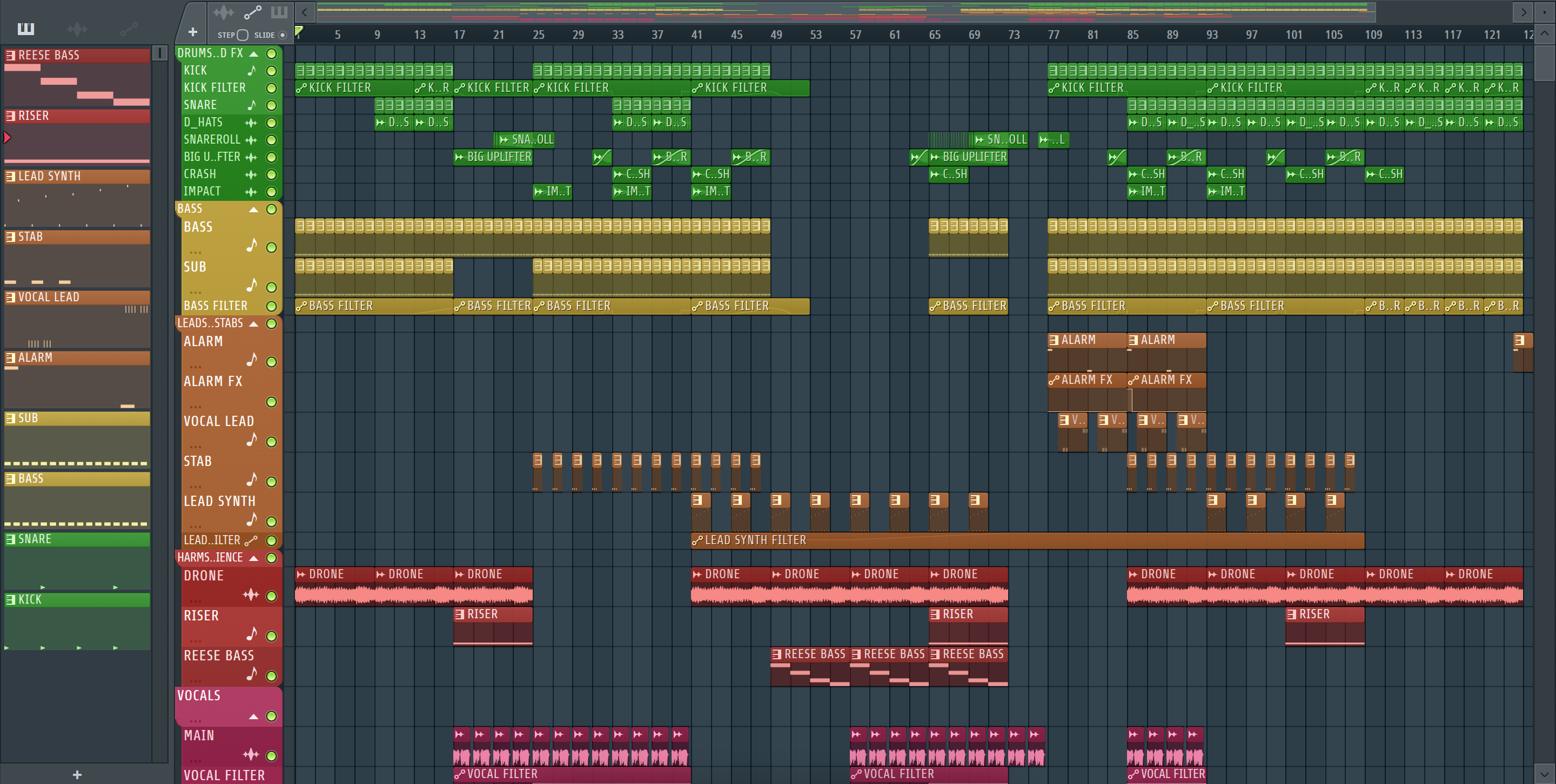Click the playlist vertical scrollbar thumb
1556x784 pixels.
click(x=1545, y=62)
